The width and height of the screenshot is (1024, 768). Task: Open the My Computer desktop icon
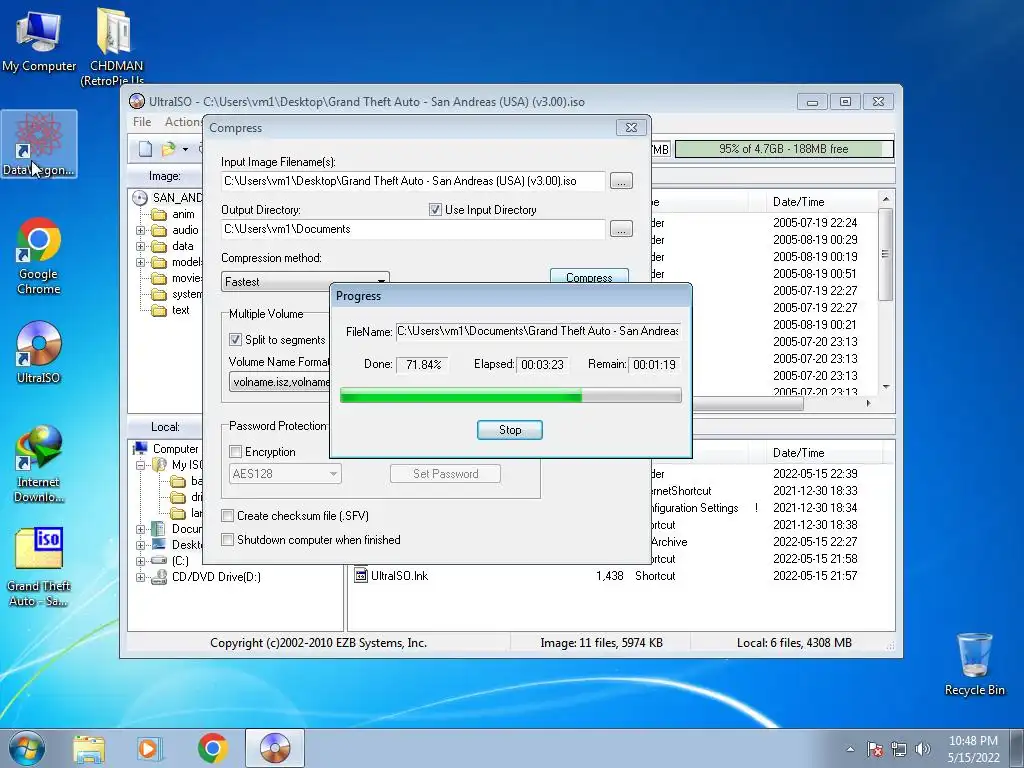39,40
